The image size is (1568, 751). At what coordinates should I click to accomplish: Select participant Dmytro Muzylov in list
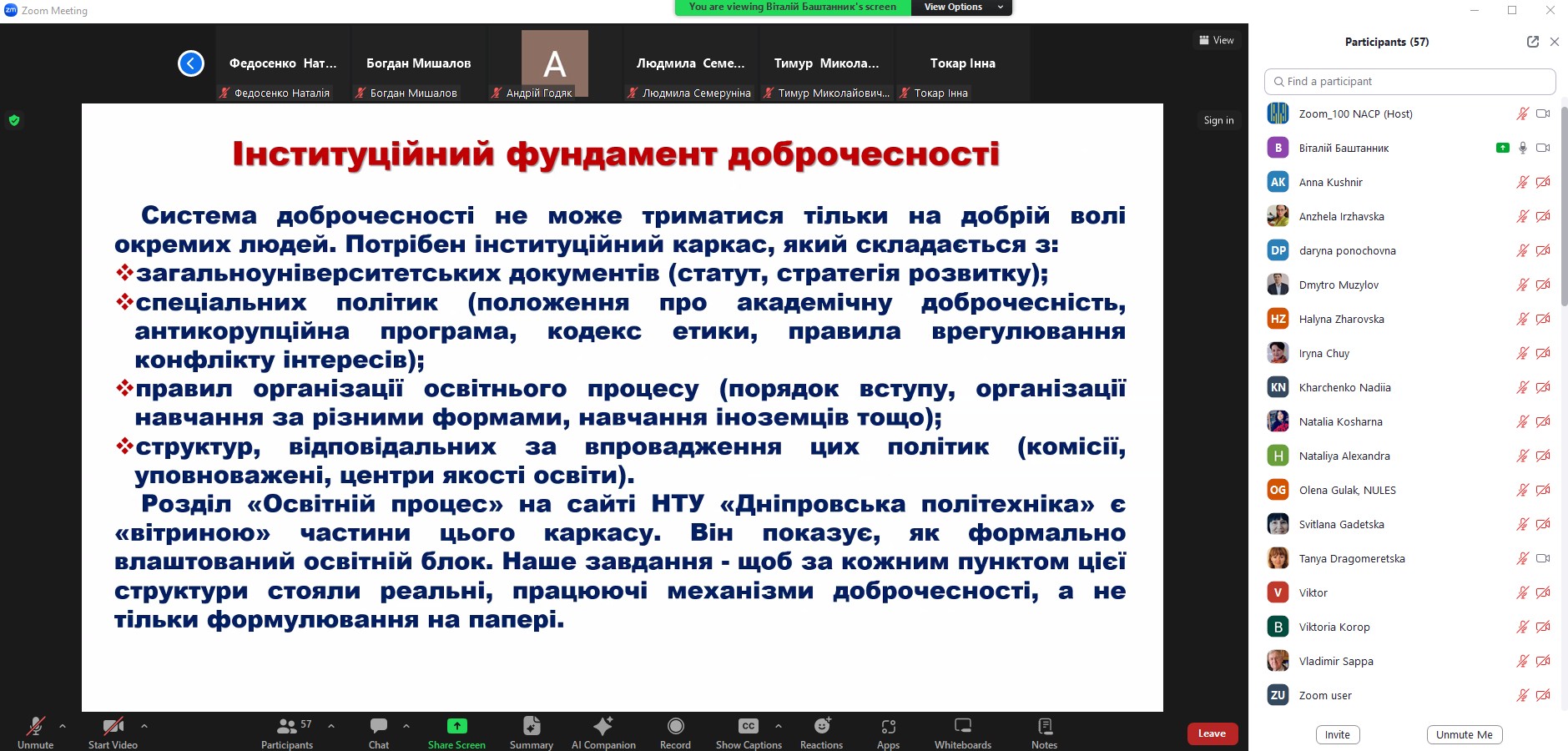[1410, 285]
